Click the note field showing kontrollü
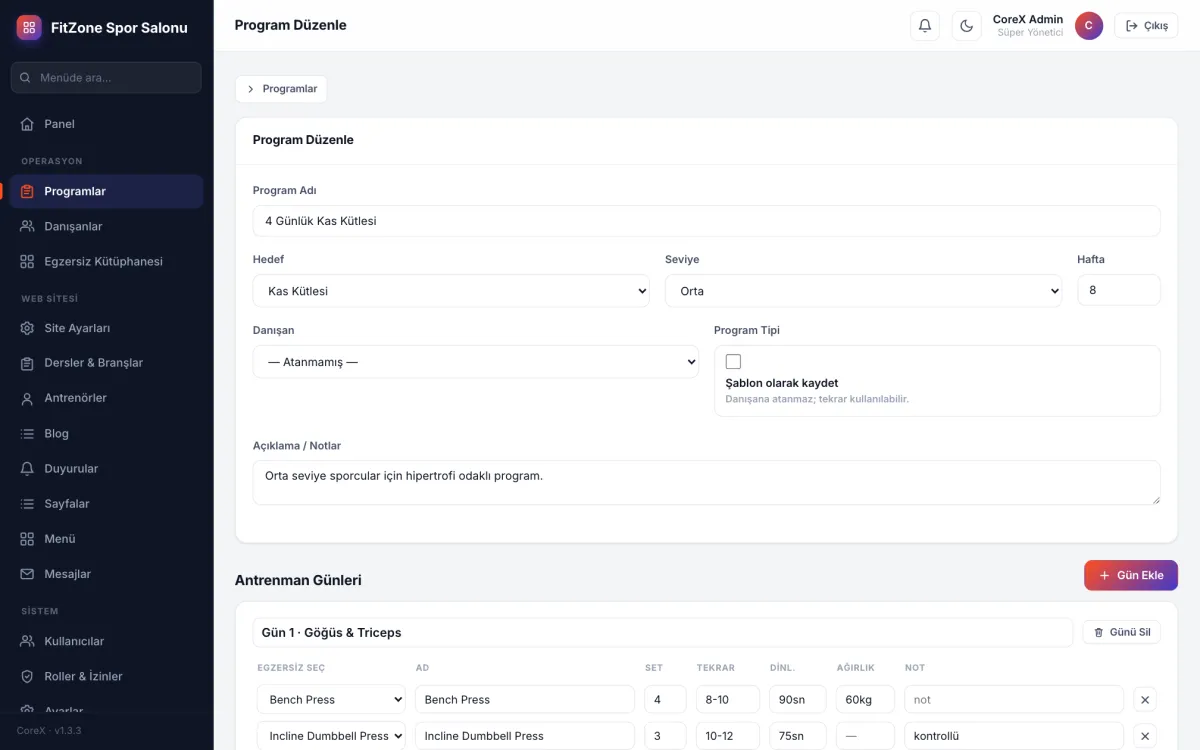Viewport: 1200px width, 750px height. tap(1014, 736)
